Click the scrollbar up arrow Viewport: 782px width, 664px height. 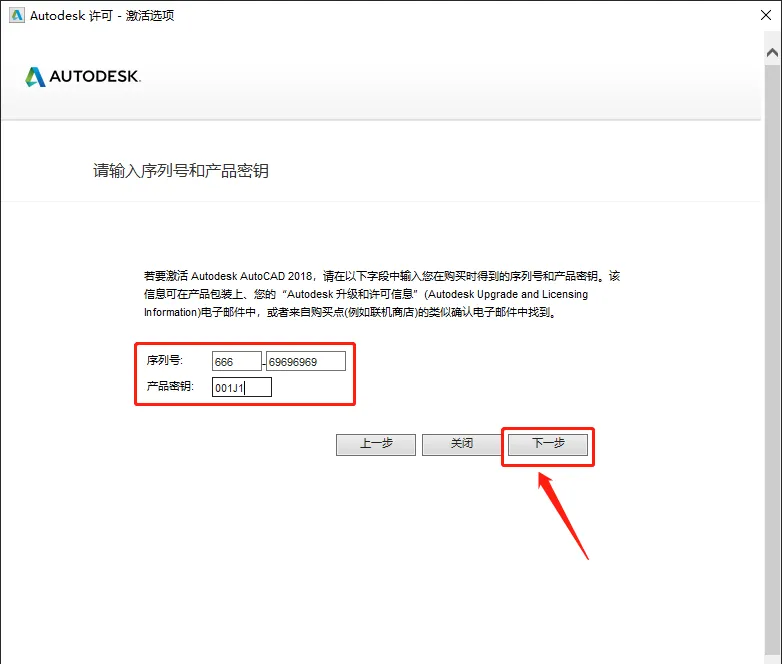pos(772,52)
